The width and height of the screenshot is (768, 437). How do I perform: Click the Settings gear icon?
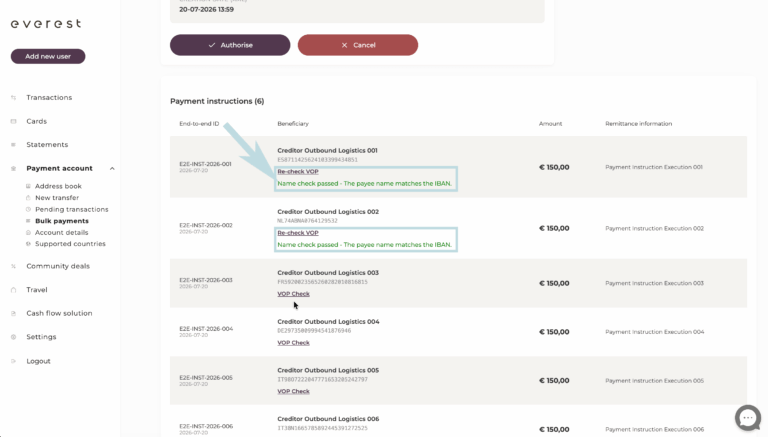(13, 337)
